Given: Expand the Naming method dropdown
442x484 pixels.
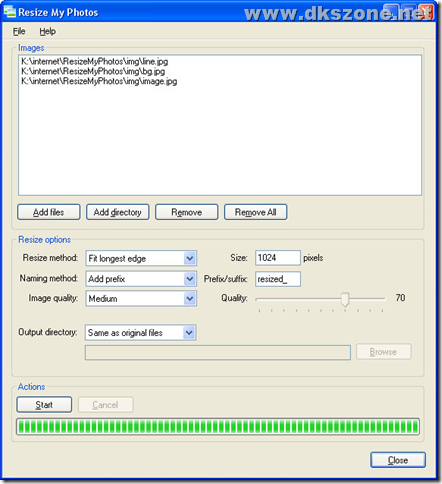Looking at the screenshot, I should click(x=190, y=279).
